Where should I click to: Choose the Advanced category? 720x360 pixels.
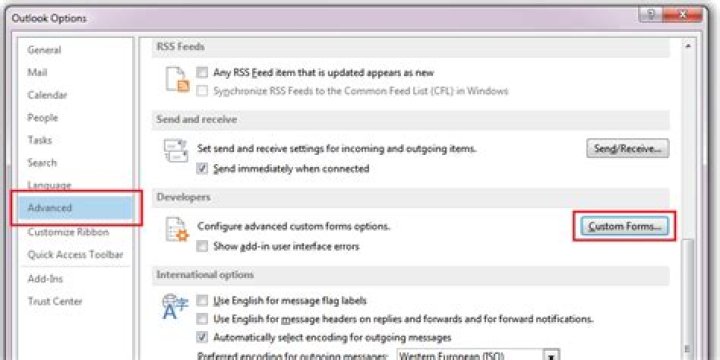click(76, 208)
